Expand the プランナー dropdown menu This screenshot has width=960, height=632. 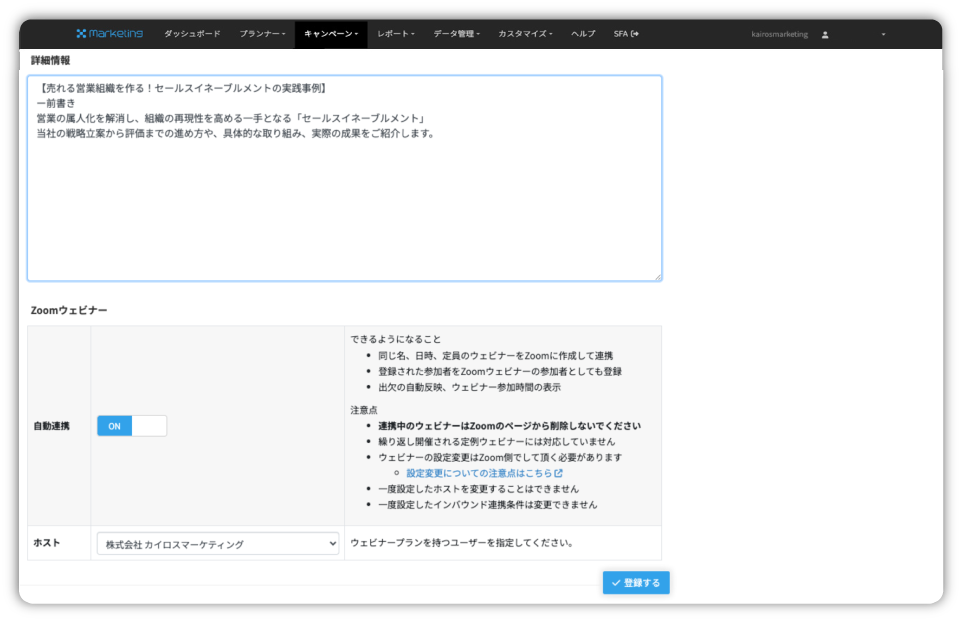tap(262, 33)
